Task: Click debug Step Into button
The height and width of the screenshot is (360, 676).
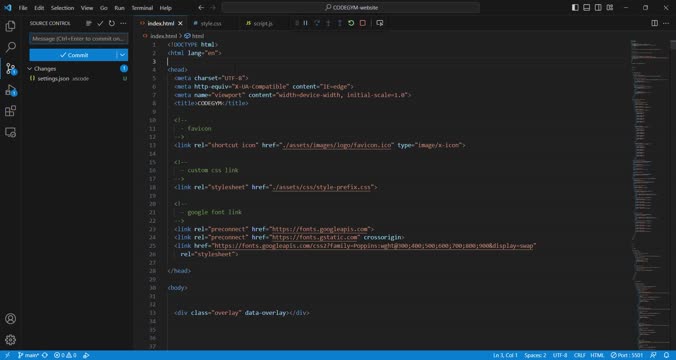Action: coord(328,23)
